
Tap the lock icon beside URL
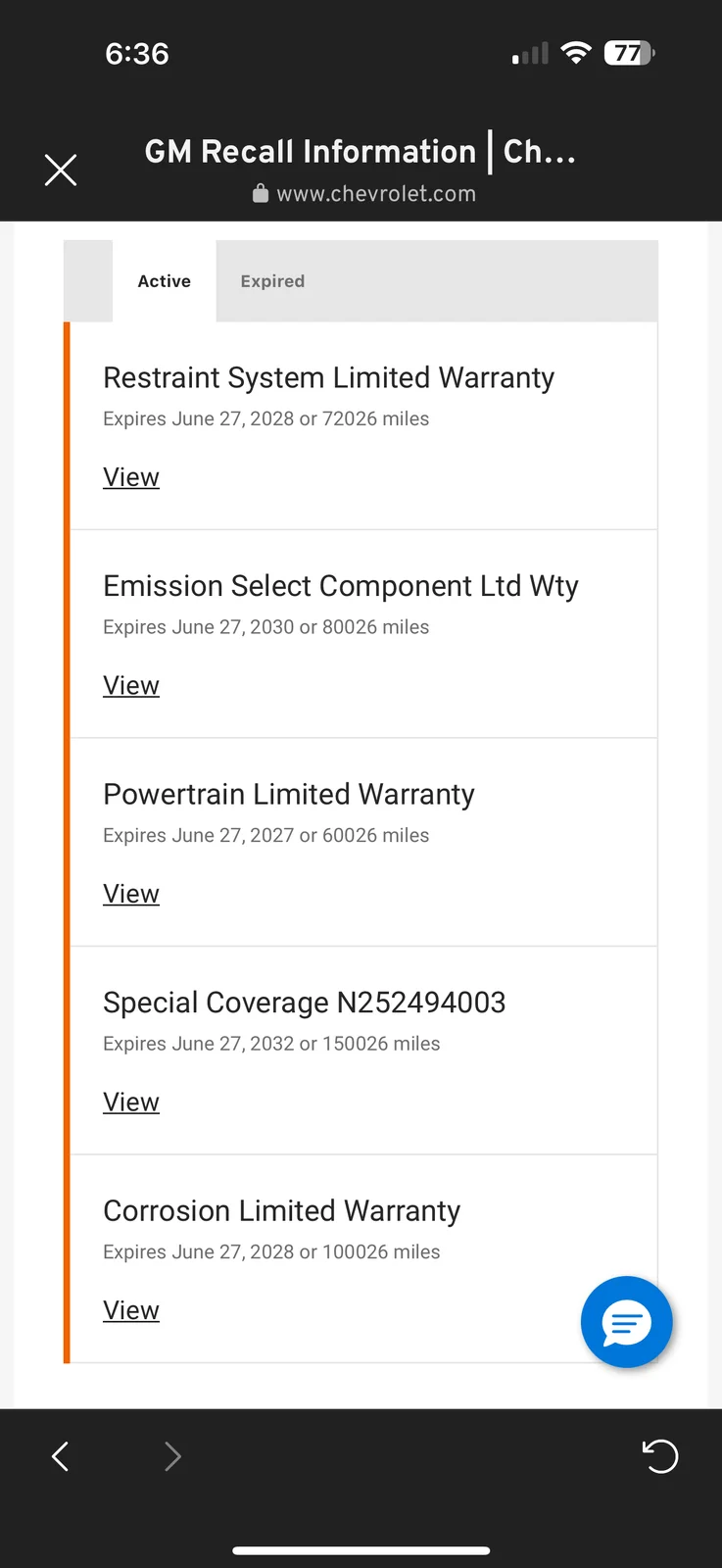click(261, 194)
